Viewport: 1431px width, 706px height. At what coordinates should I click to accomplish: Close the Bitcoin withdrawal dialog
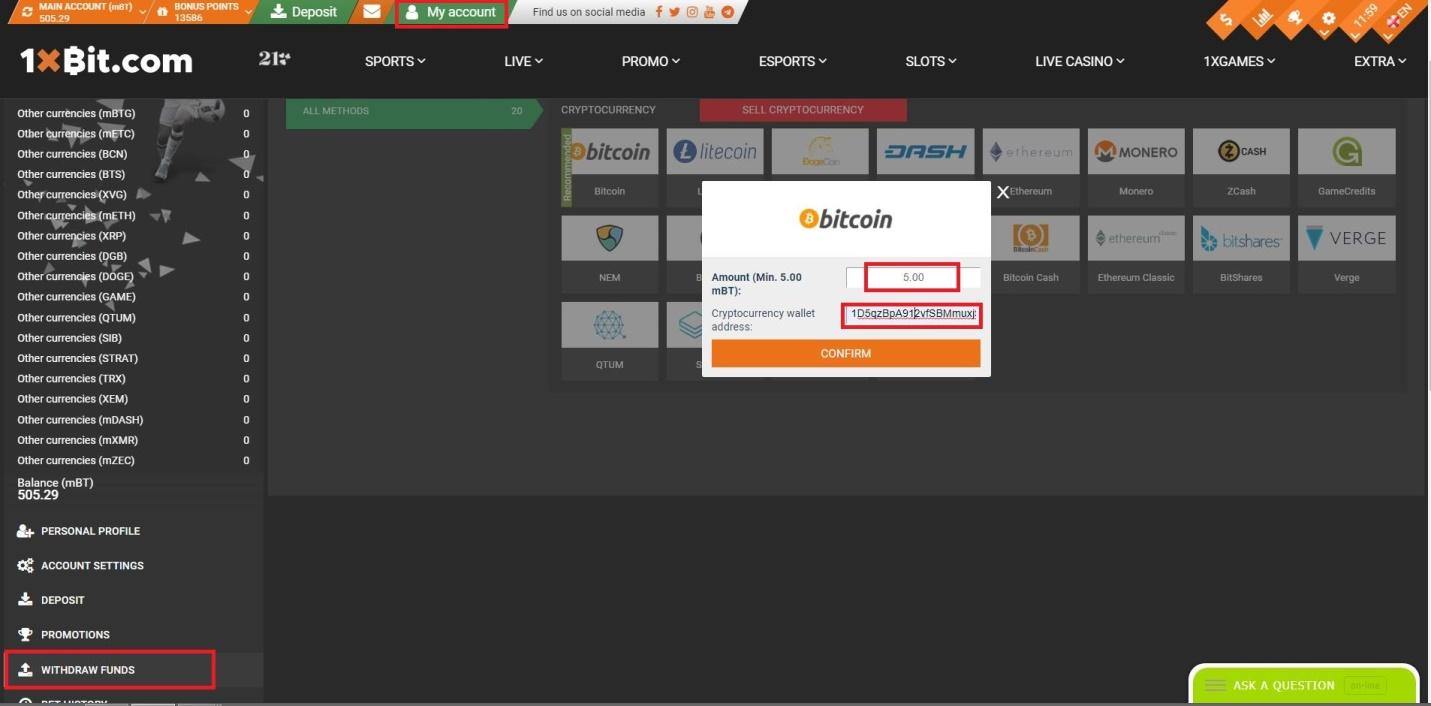(x=1003, y=192)
